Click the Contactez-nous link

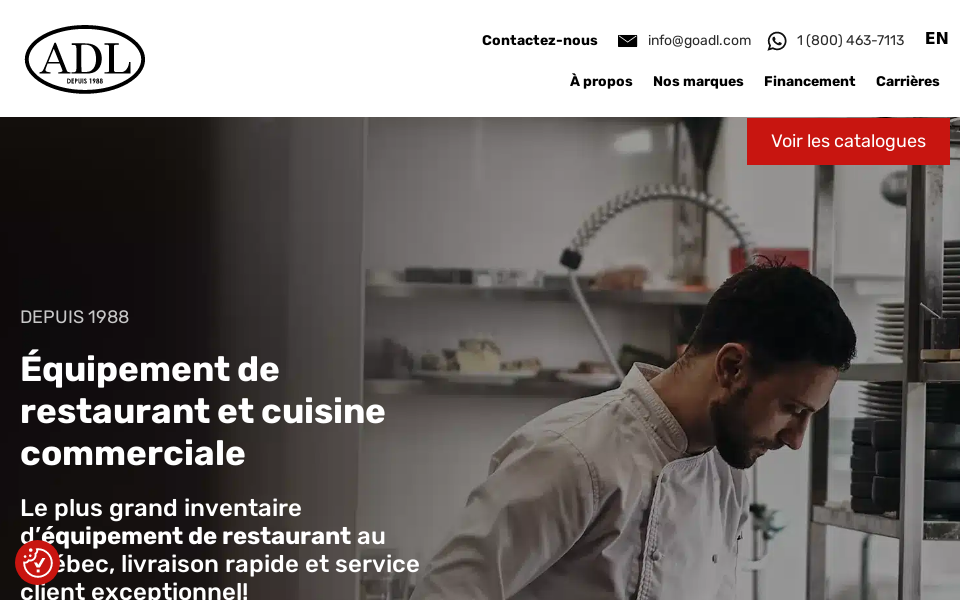pos(539,40)
